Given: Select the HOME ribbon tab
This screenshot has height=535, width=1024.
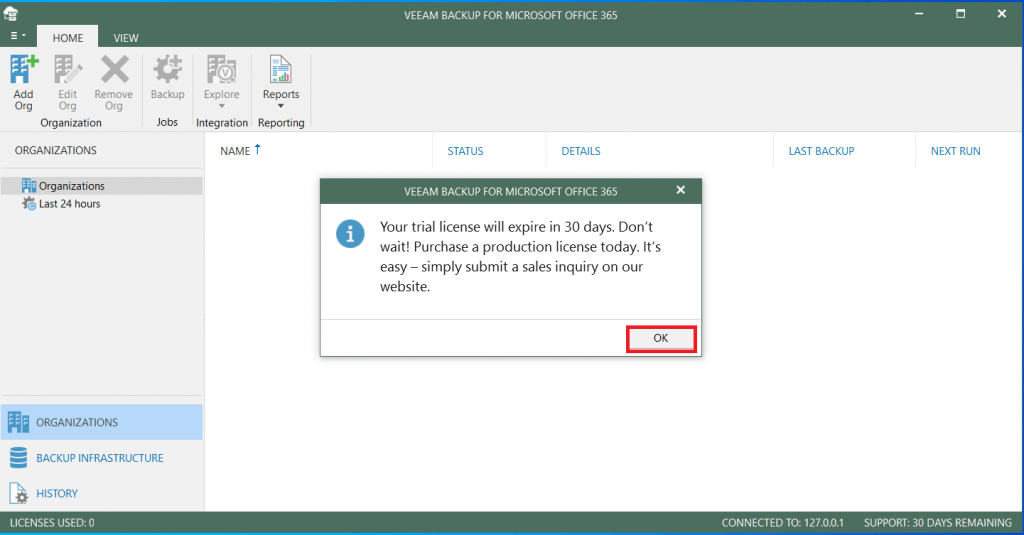Looking at the screenshot, I should coord(68,38).
